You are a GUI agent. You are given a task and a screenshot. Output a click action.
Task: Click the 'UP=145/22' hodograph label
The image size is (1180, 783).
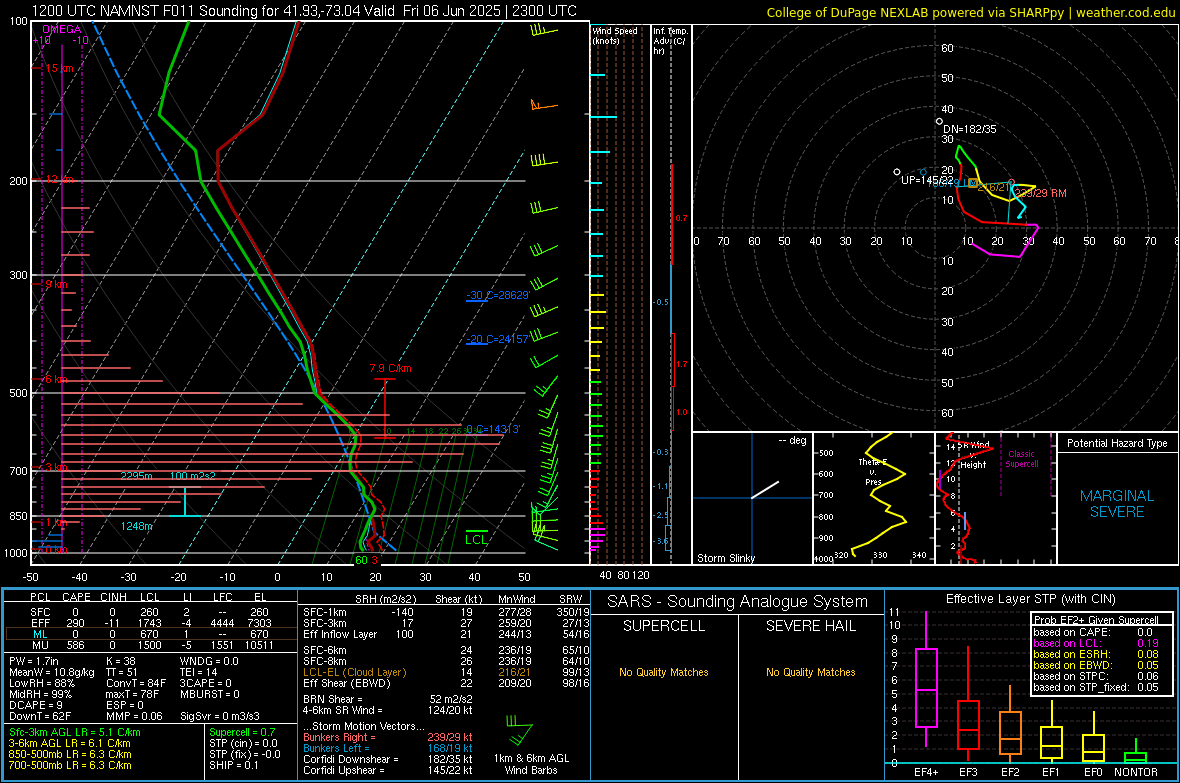click(926, 181)
